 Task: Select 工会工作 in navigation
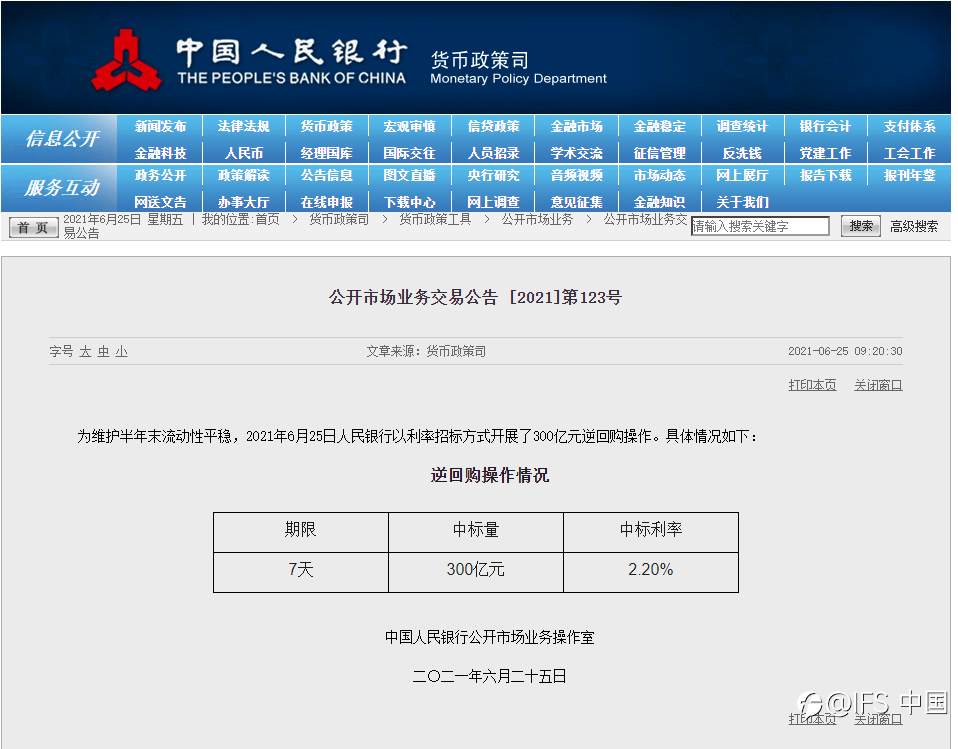(909, 153)
